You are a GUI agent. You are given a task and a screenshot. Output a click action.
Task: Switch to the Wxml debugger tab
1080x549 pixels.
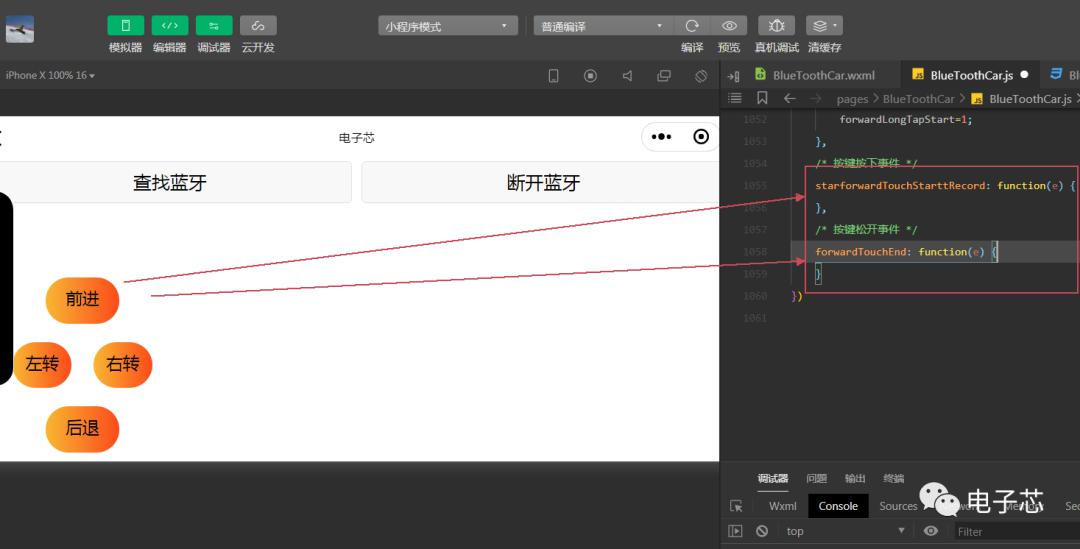(782, 506)
